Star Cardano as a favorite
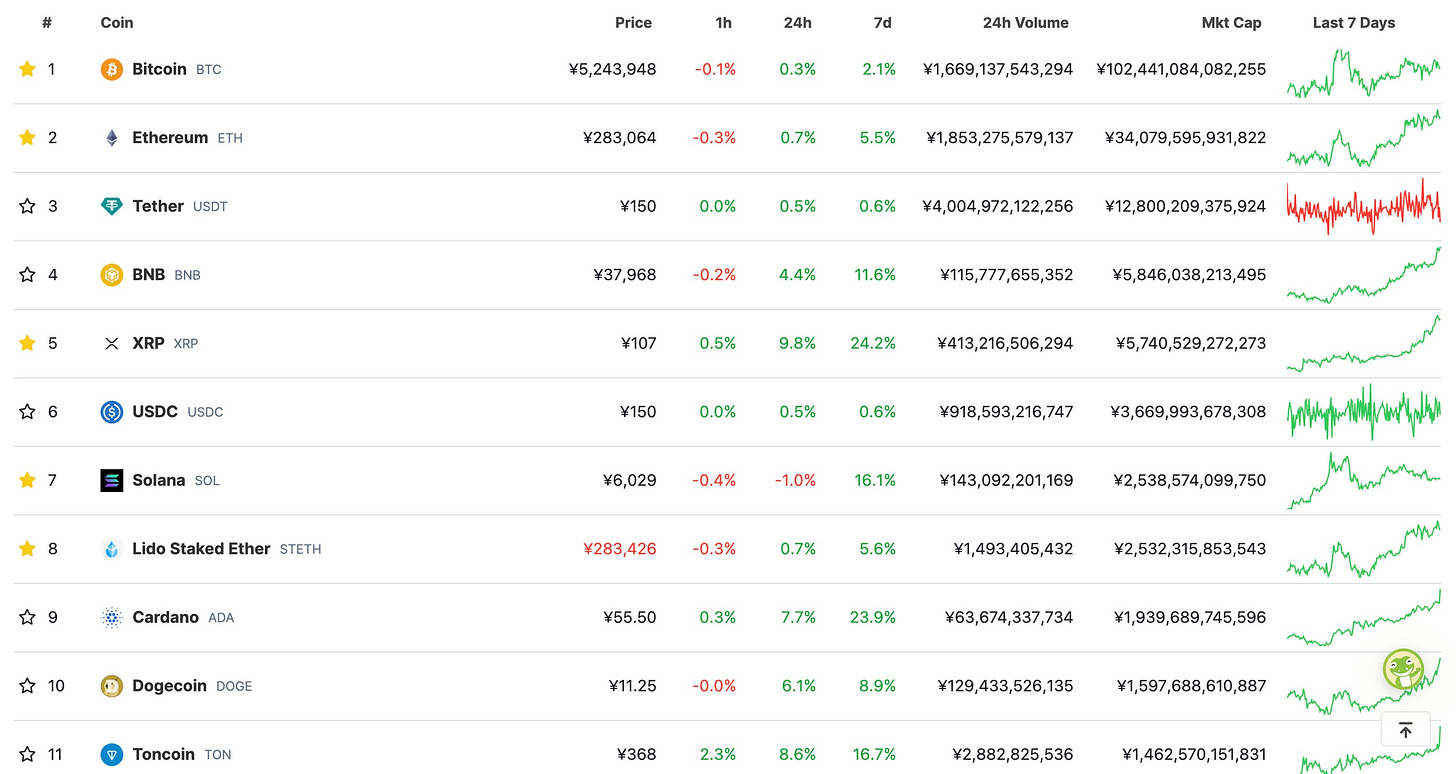This screenshot has width=1456, height=774. click(27, 617)
